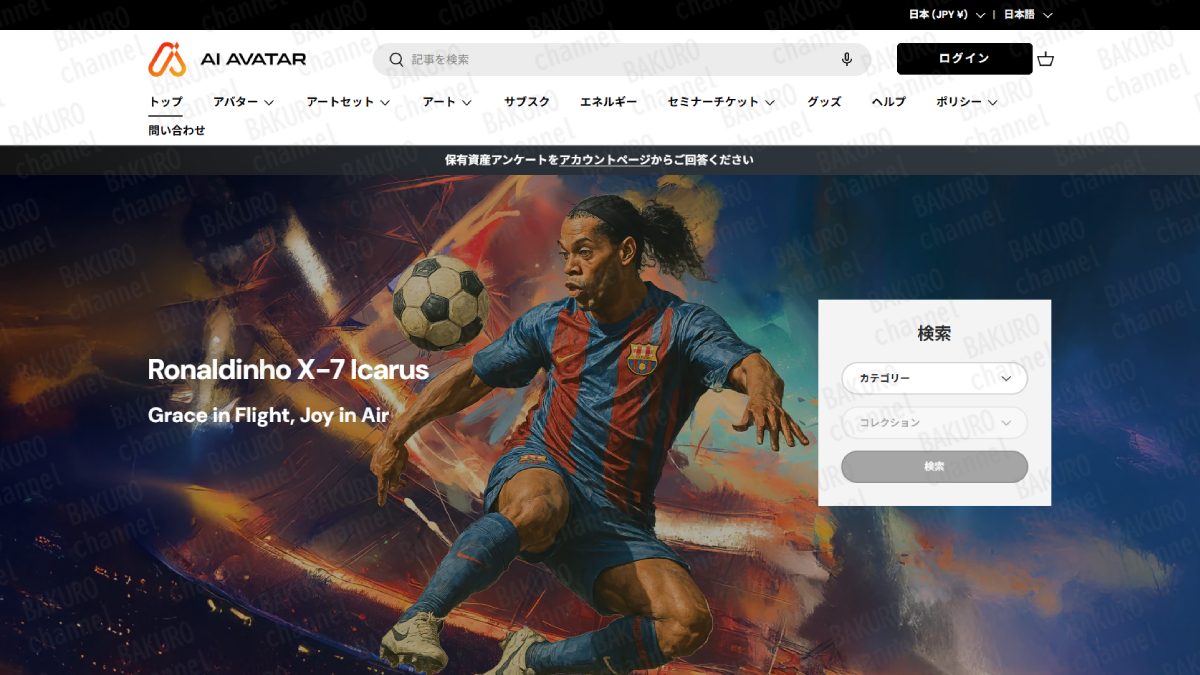Expand the セミナーチケット menu
This screenshot has height=675, width=1200.
coord(722,102)
